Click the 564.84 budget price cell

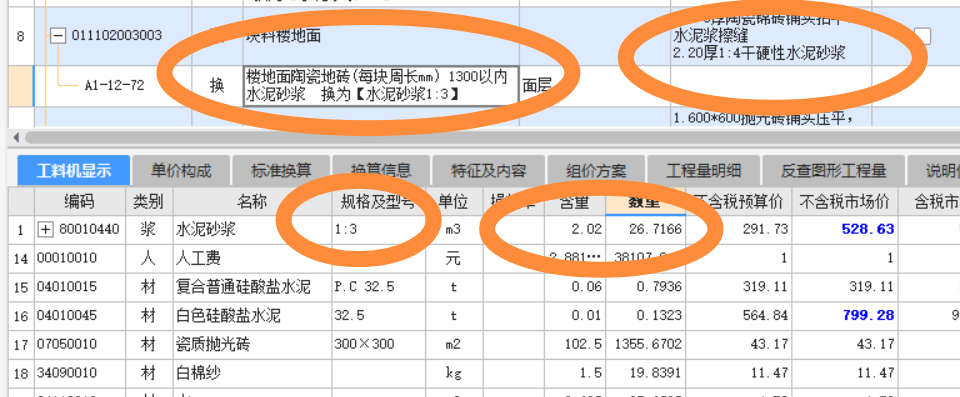click(738, 316)
